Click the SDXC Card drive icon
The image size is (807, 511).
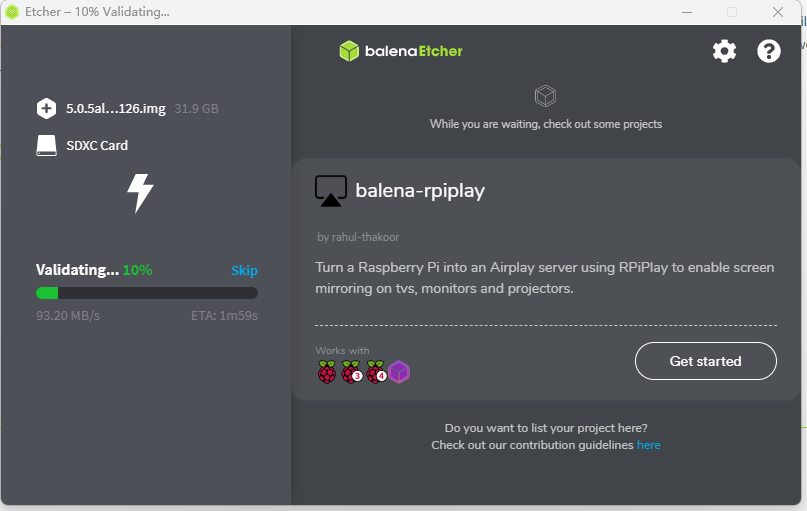[x=46, y=146]
